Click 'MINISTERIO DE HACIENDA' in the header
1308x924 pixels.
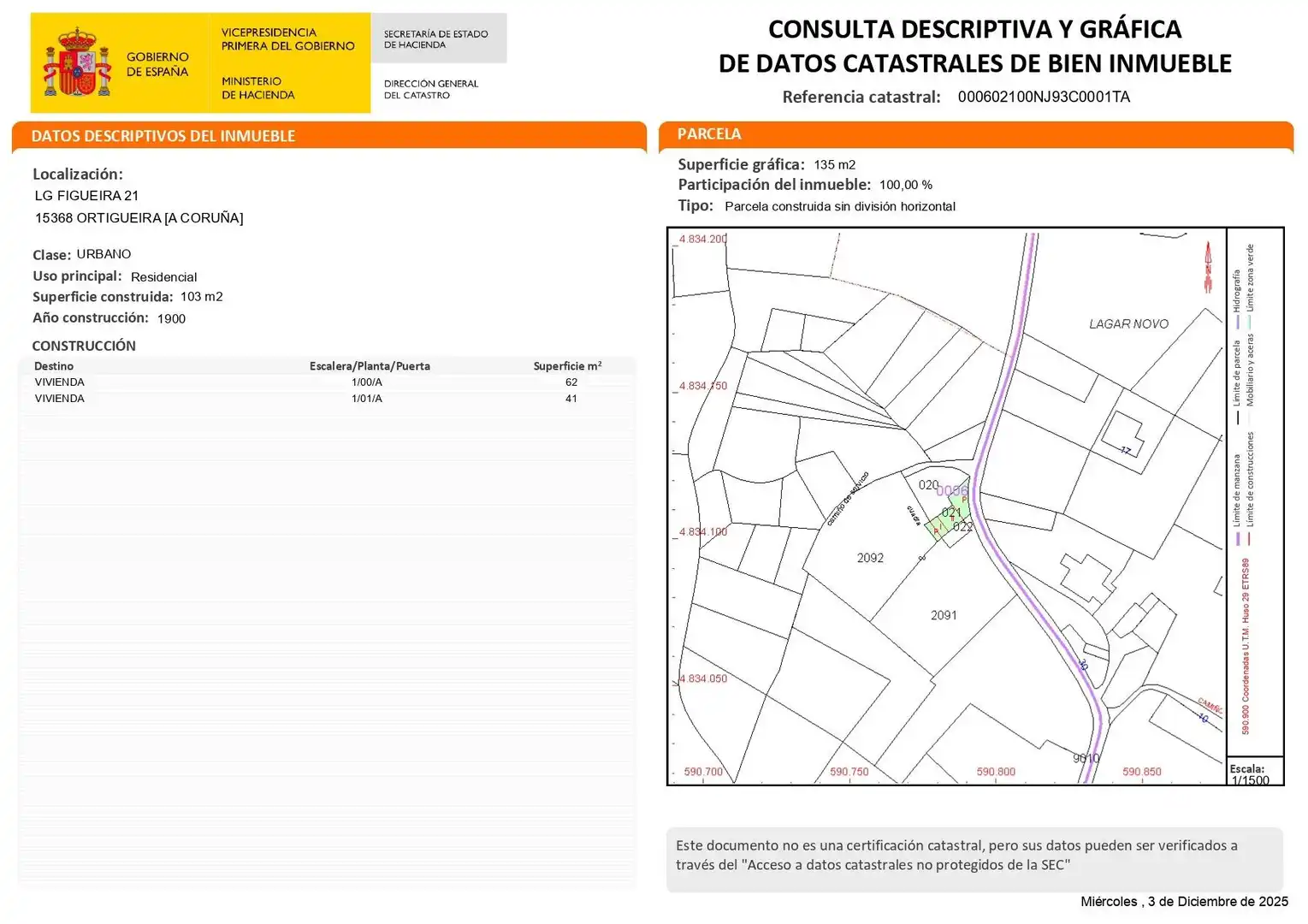click(x=257, y=88)
